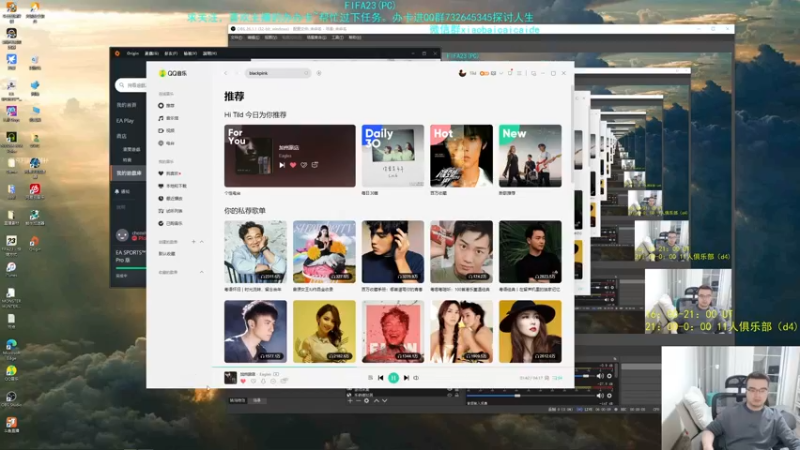Focus the search field containing blackpink

click(278, 73)
